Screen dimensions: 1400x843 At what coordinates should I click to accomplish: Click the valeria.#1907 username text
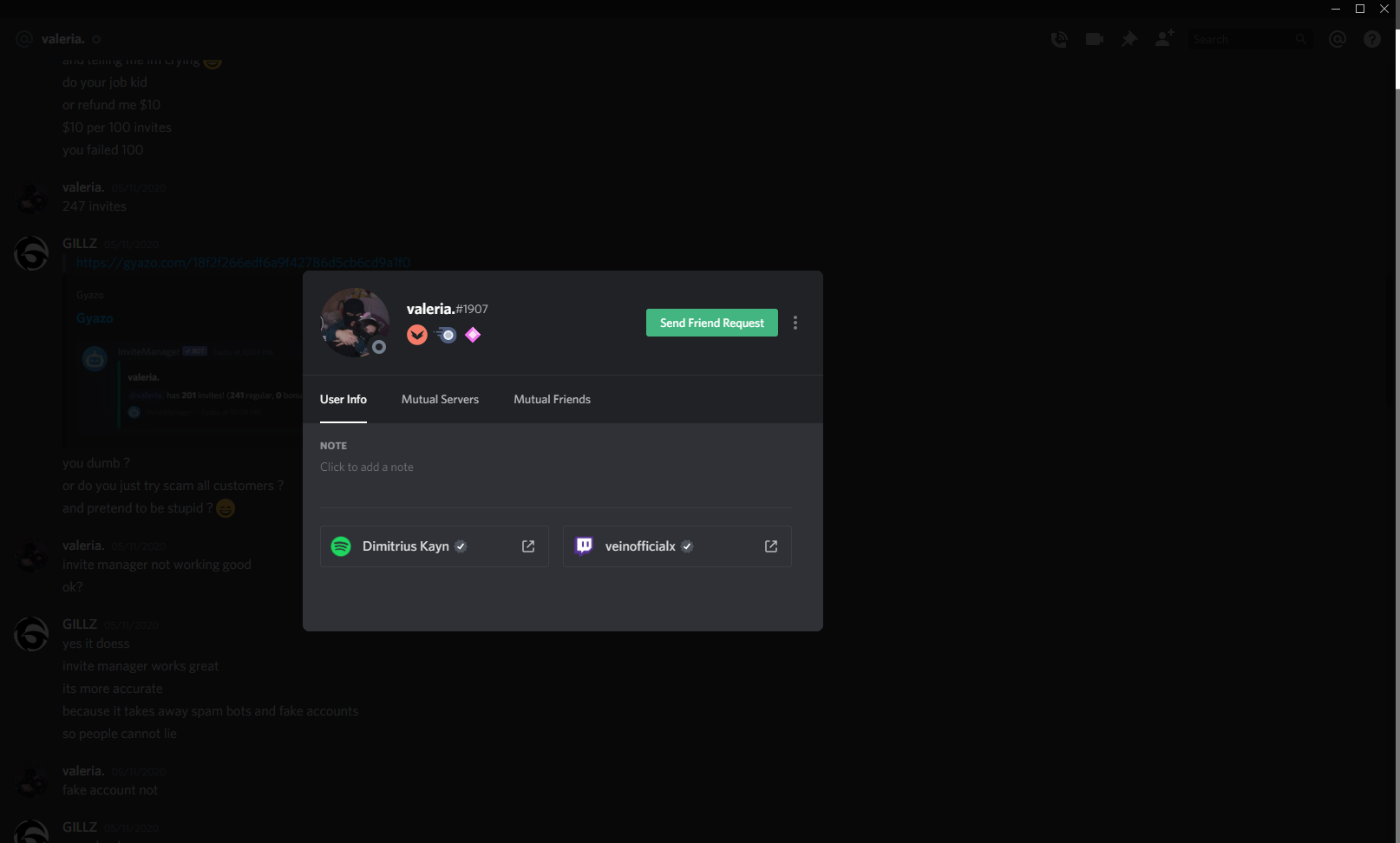(x=448, y=309)
